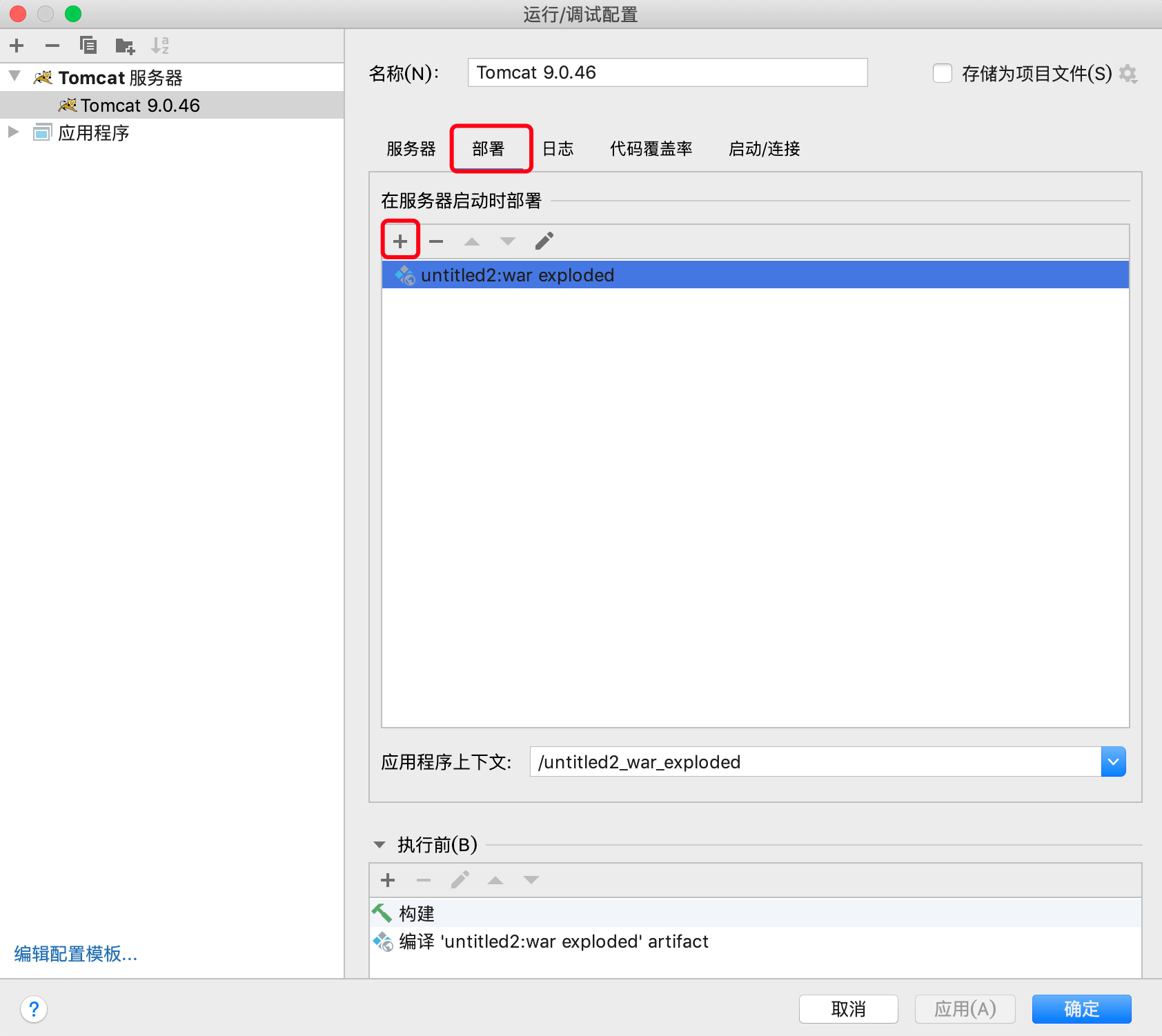
Task: Collapse the Tomcat 服务器 tree node
Action: pos(13,77)
